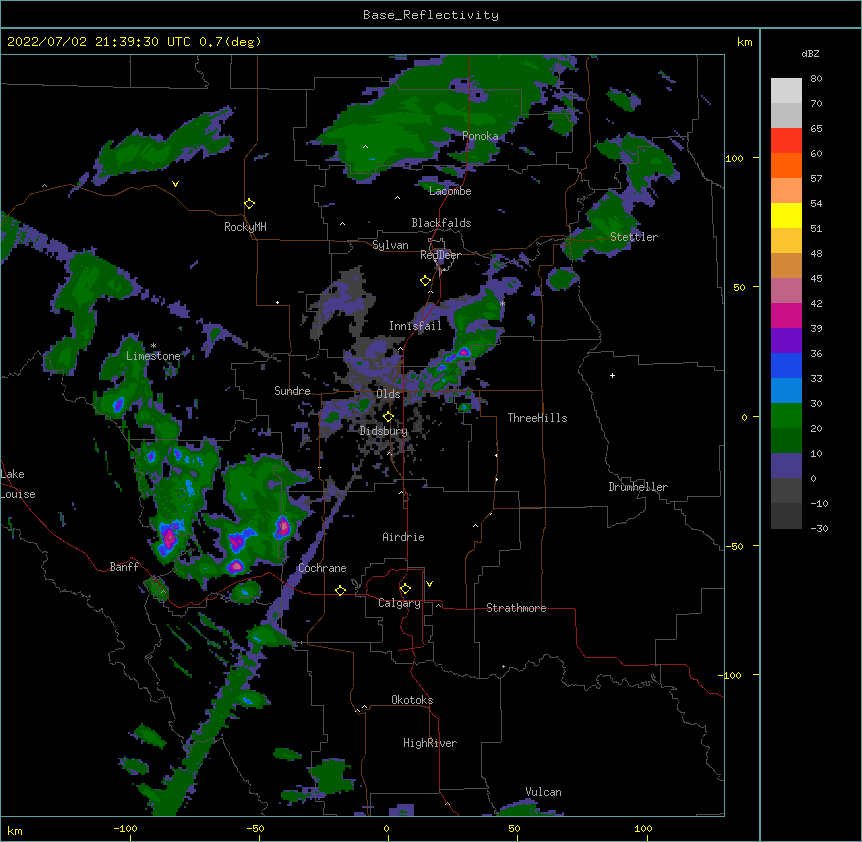Screen dimensions: 862x842
Task: Click the Airdrie city label
Action: click(403, 537)
